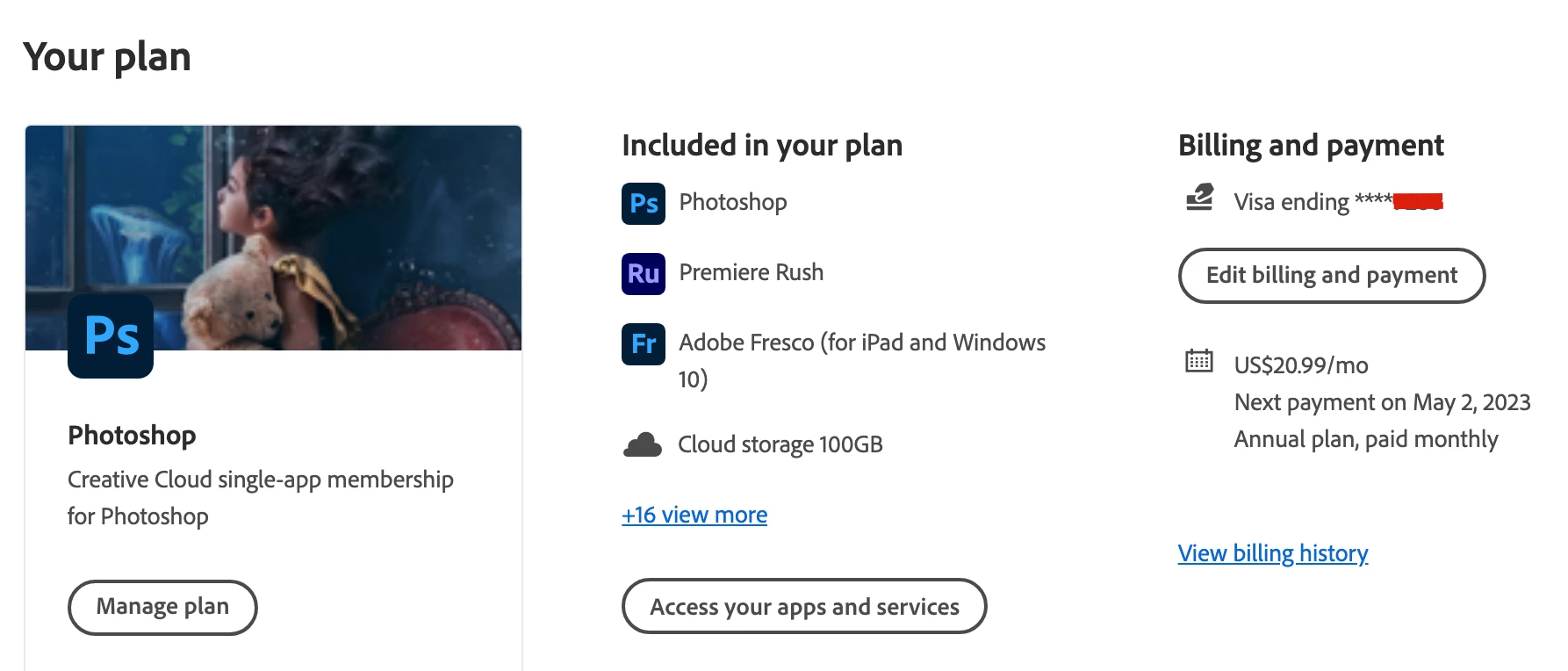
Task: Click the large Photoshop Ps logo badge
Action: (x=111, y=335)
